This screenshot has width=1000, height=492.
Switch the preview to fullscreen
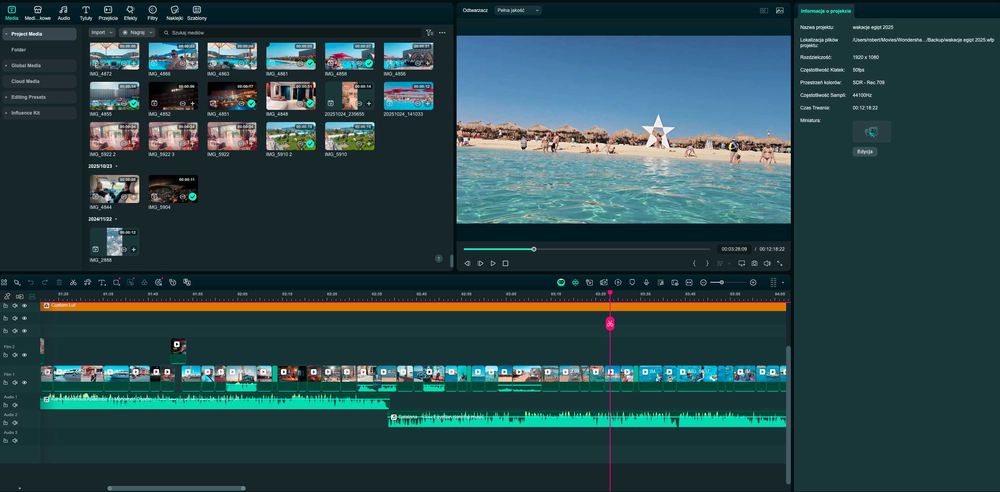[x=779, y=263]
